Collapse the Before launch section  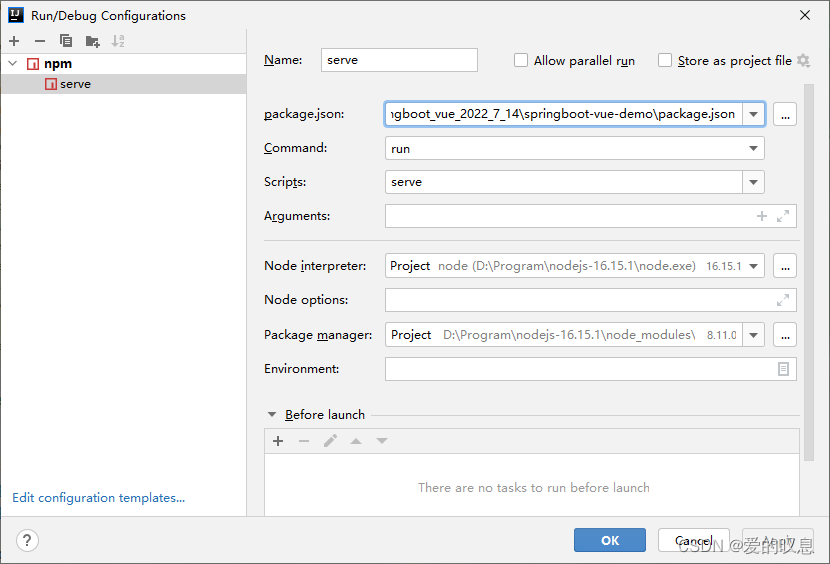(272, 415)
